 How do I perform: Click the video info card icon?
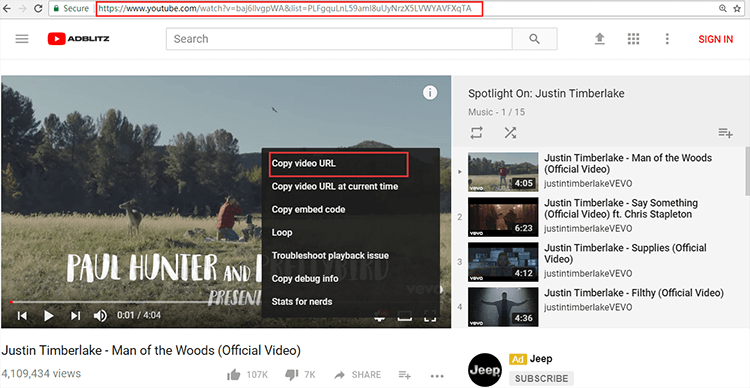pyautogui.click(x=430, y=92)
